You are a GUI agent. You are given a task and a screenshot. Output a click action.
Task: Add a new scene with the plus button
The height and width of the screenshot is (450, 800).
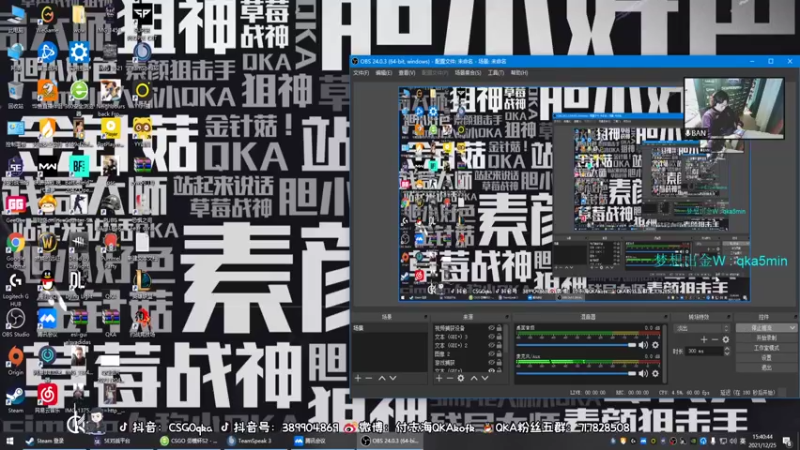[358, 378]
